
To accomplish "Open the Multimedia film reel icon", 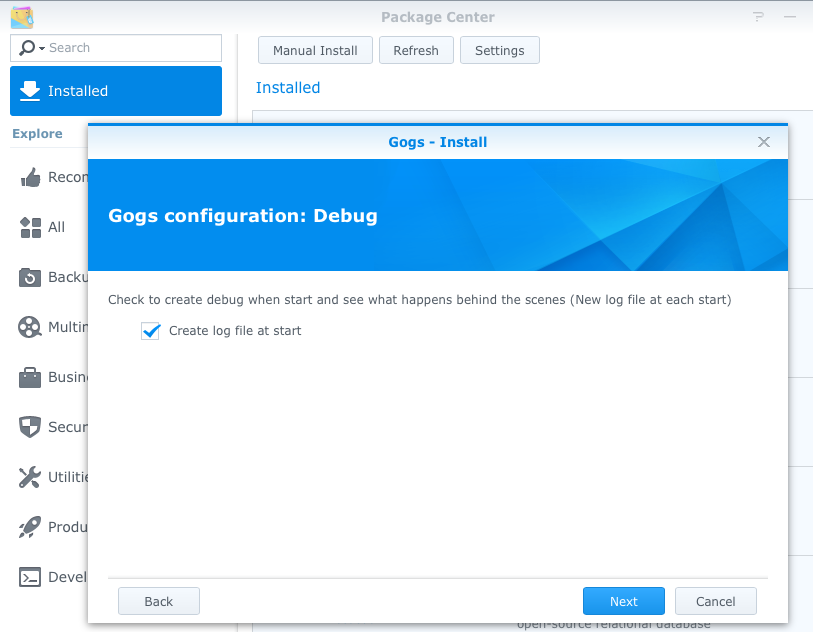I will pyautogui.click(x=30, y=327).
